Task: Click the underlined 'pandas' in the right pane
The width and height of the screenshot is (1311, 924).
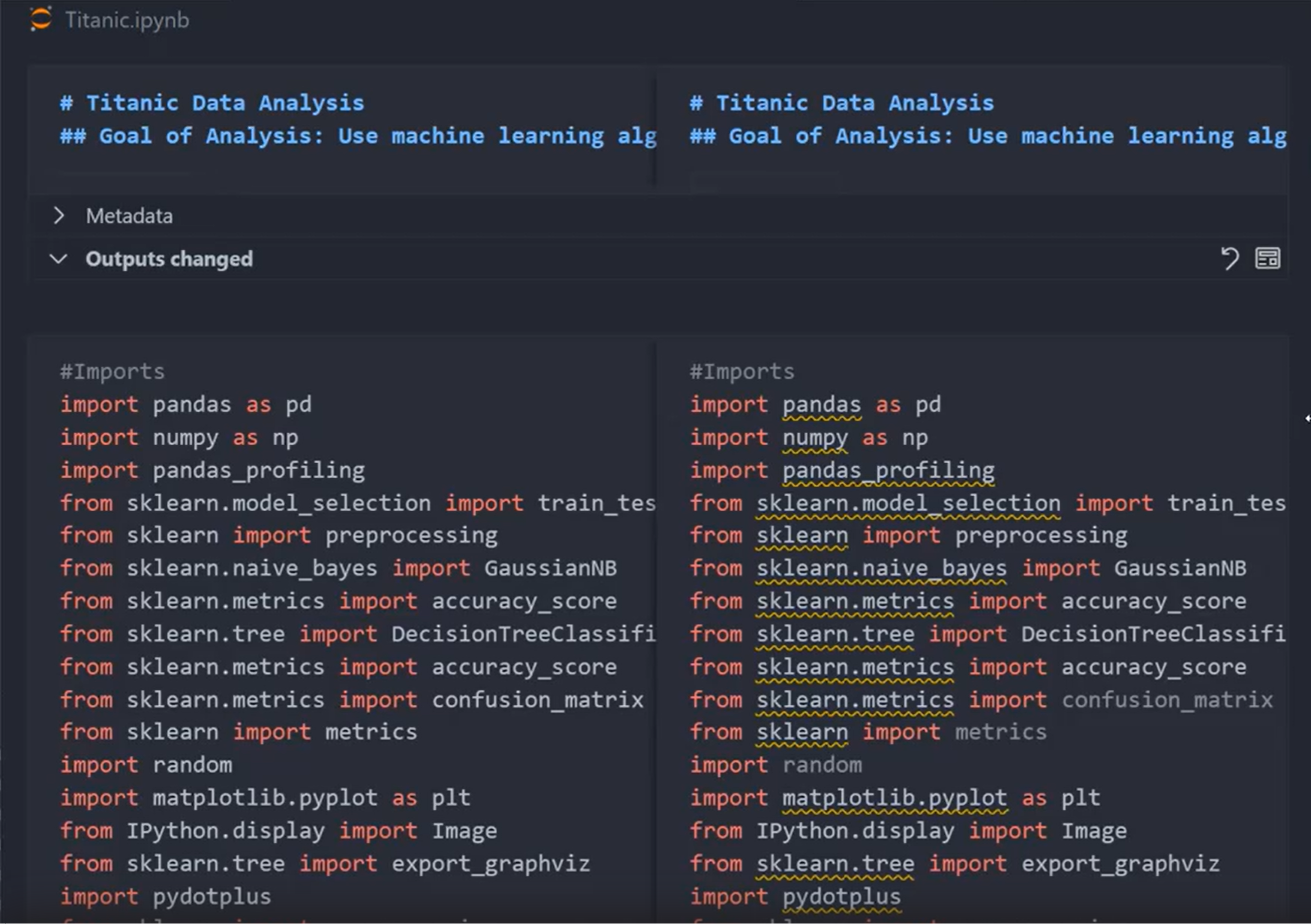Action: pyautogui.click(x=822, y=405)
